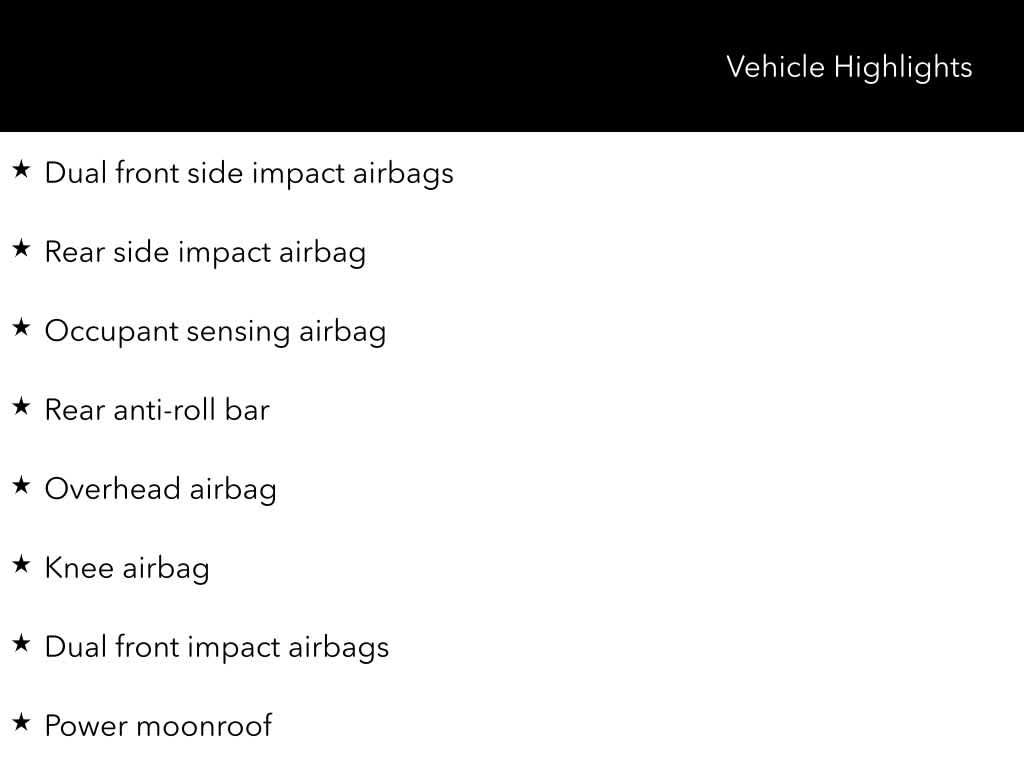Select the star icon before Occupant sensing airbag

(21, 328)
